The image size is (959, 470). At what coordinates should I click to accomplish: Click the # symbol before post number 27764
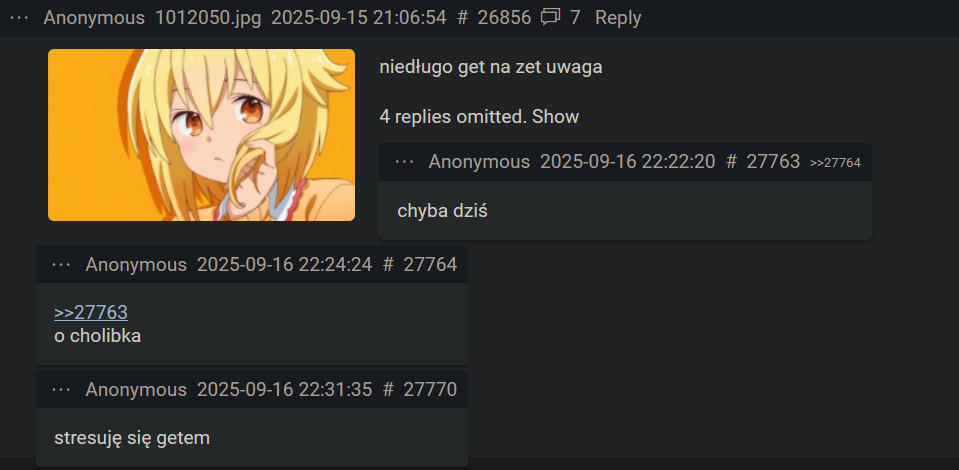[x=388, y=264]
